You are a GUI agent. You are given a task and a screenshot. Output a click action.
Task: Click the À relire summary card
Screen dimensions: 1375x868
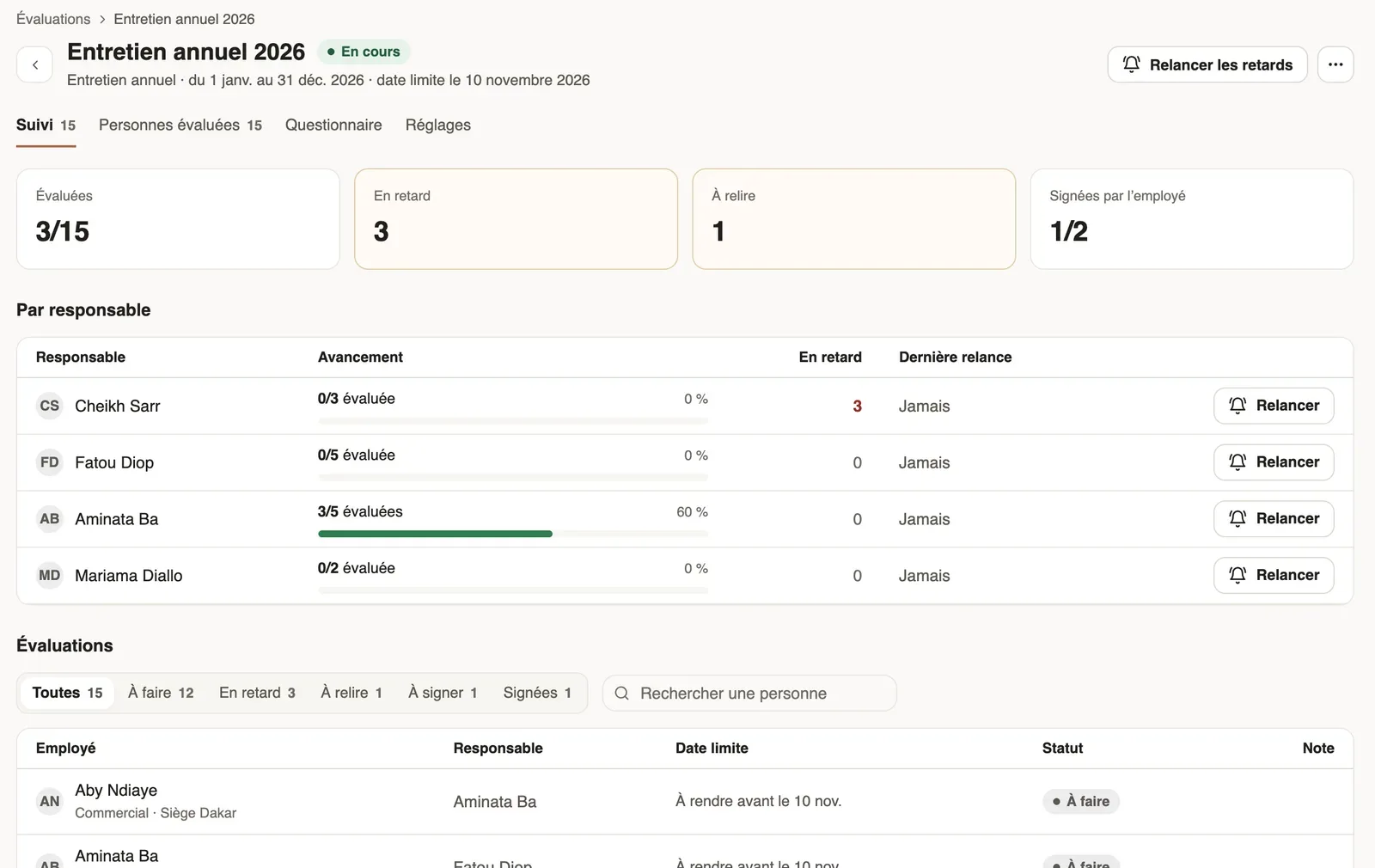click(x=853, y=219)
